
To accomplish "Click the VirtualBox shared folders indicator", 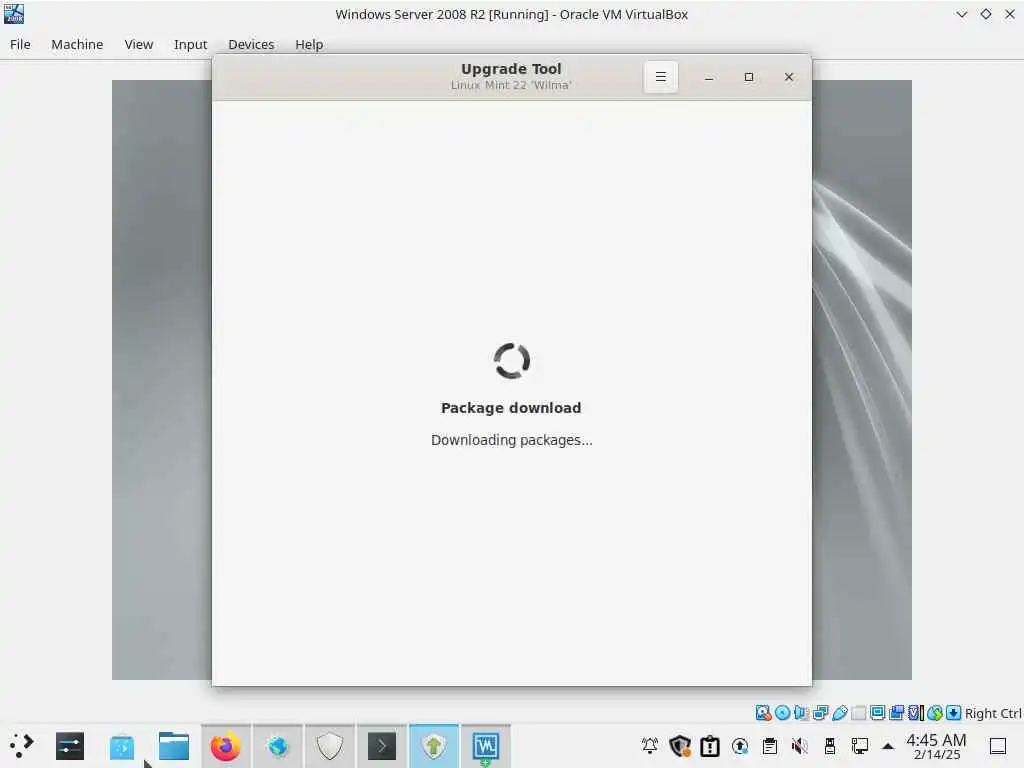I will (x=859, y=712).
